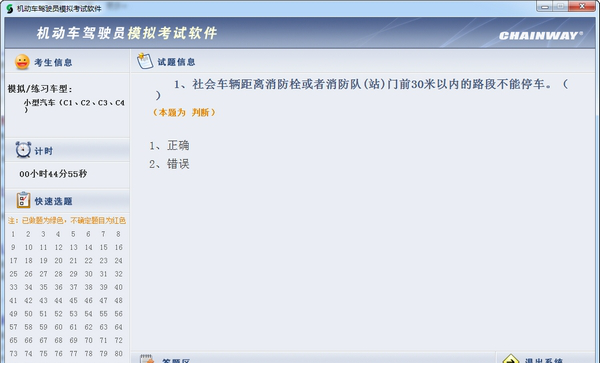Jump to question 47 in quick select
The image size is (600, 377).
pyautogui.click(x=103, y=300)
